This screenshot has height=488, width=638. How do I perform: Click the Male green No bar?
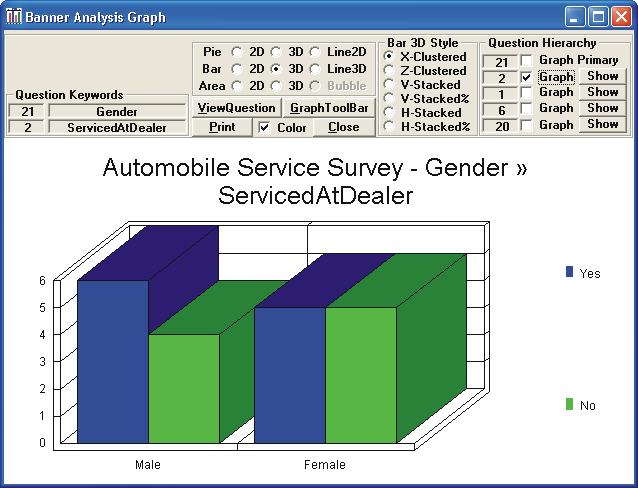(184, 389)
